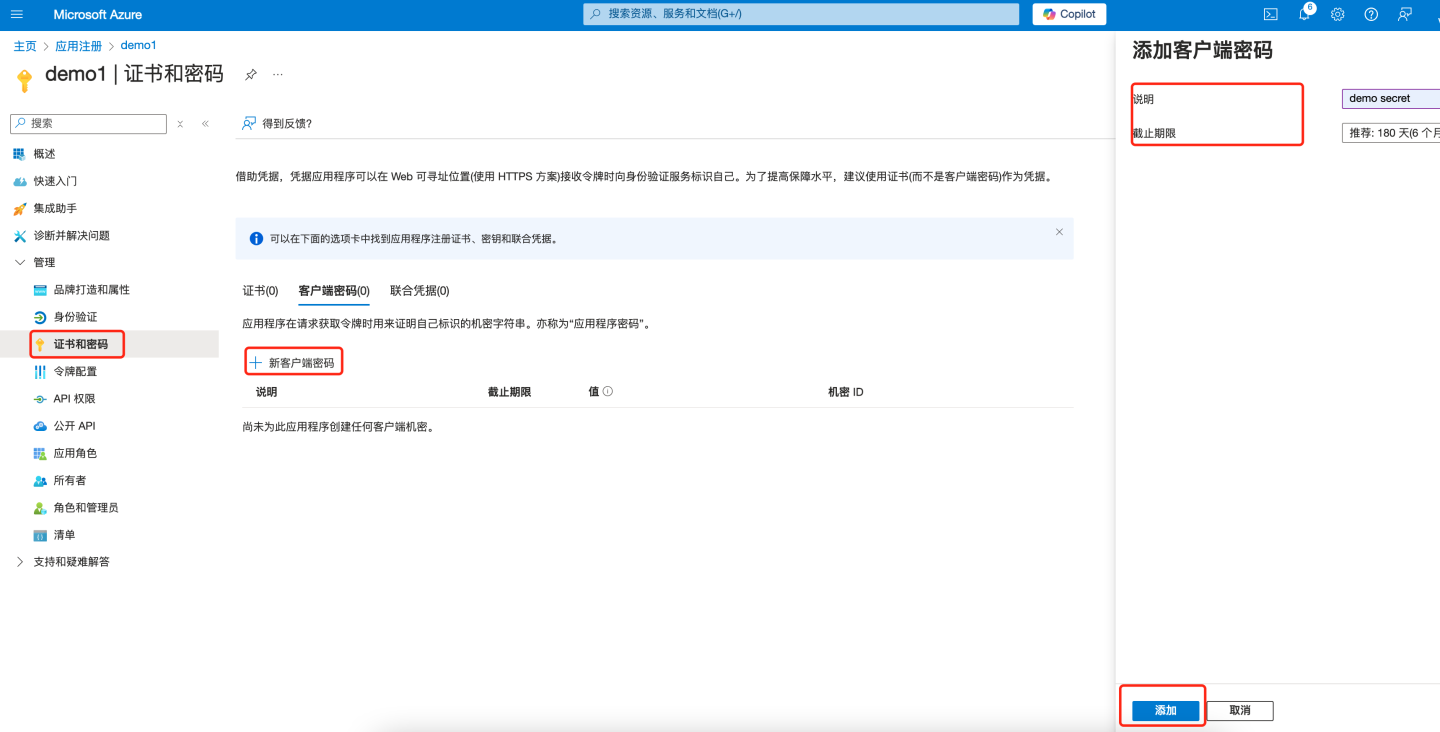
Task: Open the 截止期限 expiry dropdown
Action: (1390, 133)
